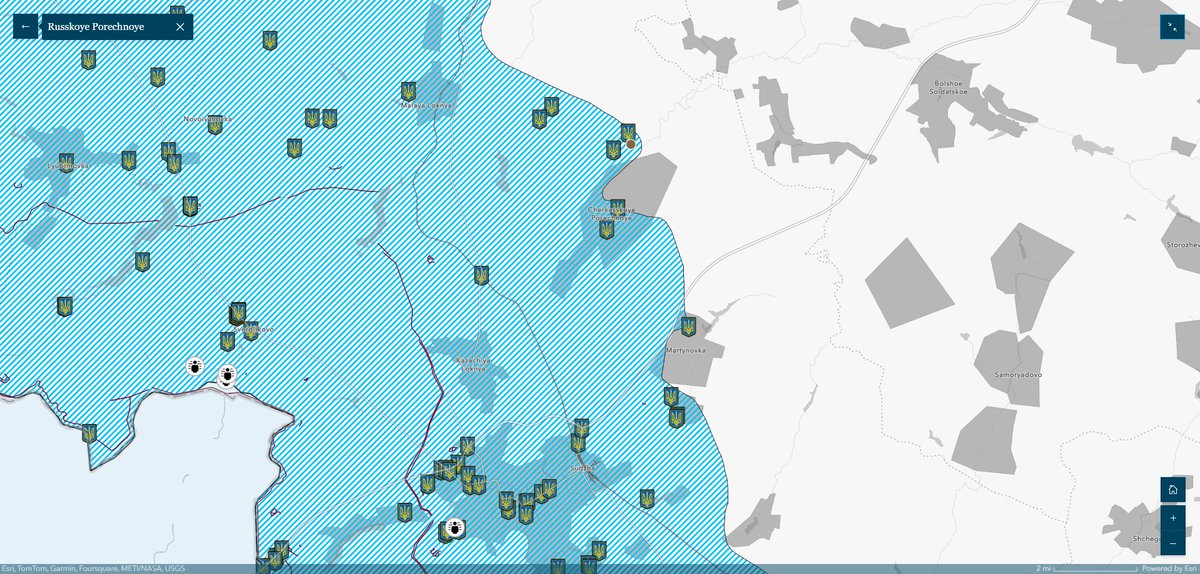
Task: Select the trident marker on Lyubimovka label
Action: coord(67,162)
